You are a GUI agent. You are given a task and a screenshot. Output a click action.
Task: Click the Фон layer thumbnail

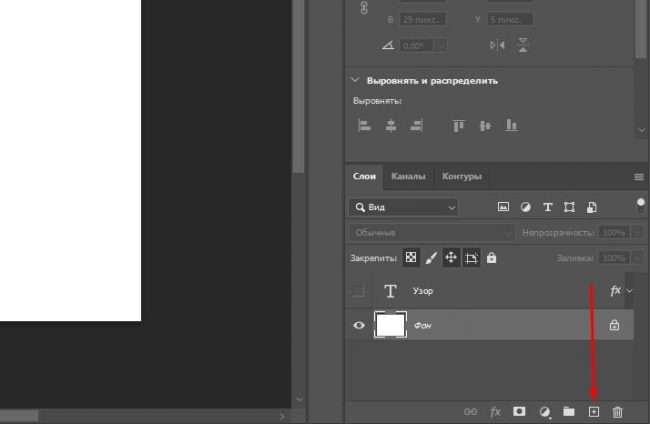click(390, 325)
